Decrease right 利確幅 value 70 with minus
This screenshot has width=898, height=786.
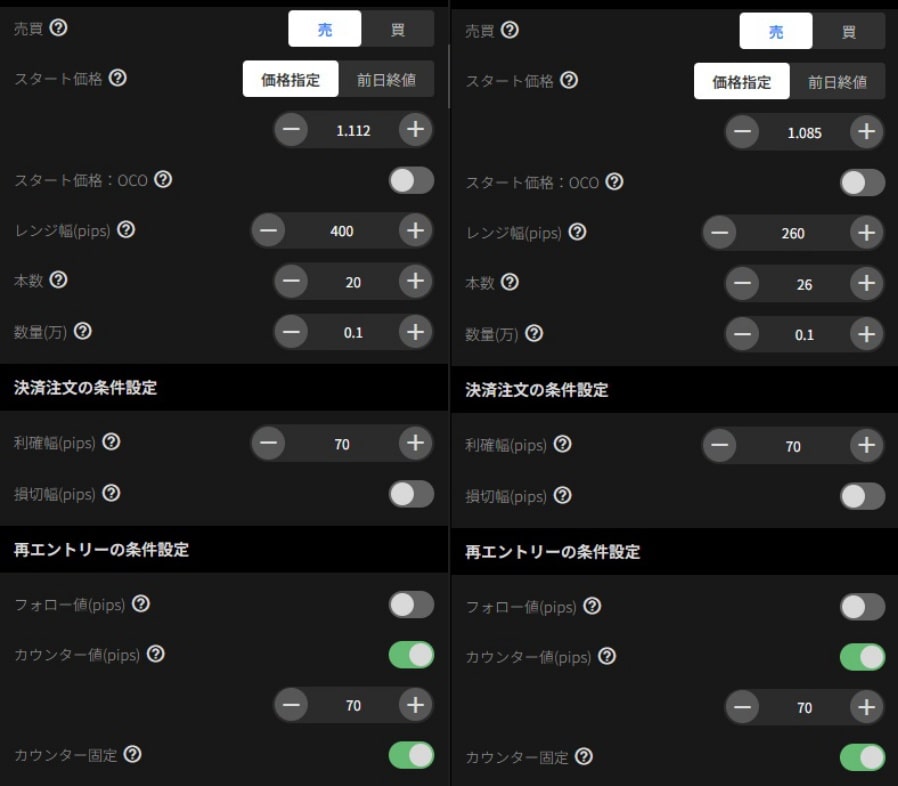pyautogui.click(x=719, y=445)
